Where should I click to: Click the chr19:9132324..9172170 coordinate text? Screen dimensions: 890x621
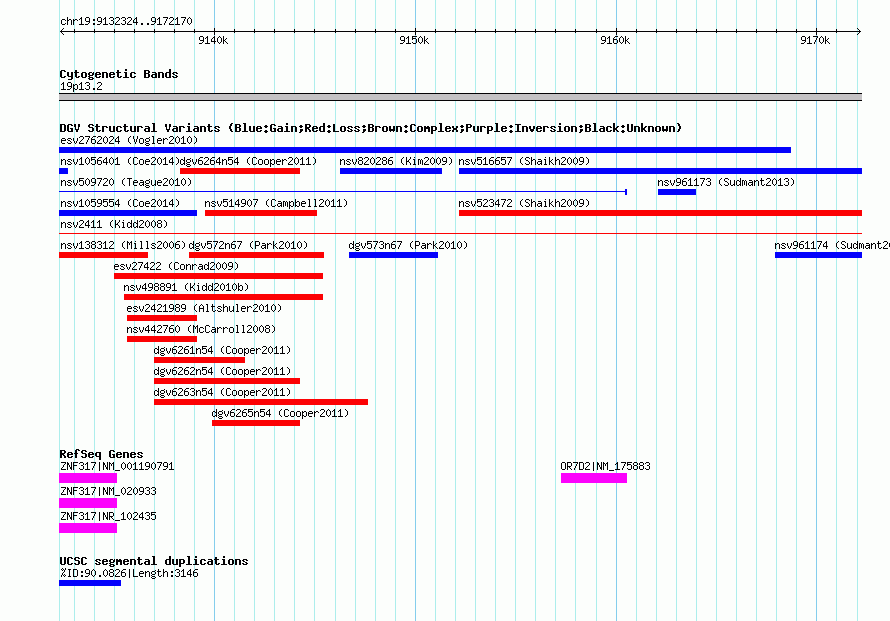126,21
